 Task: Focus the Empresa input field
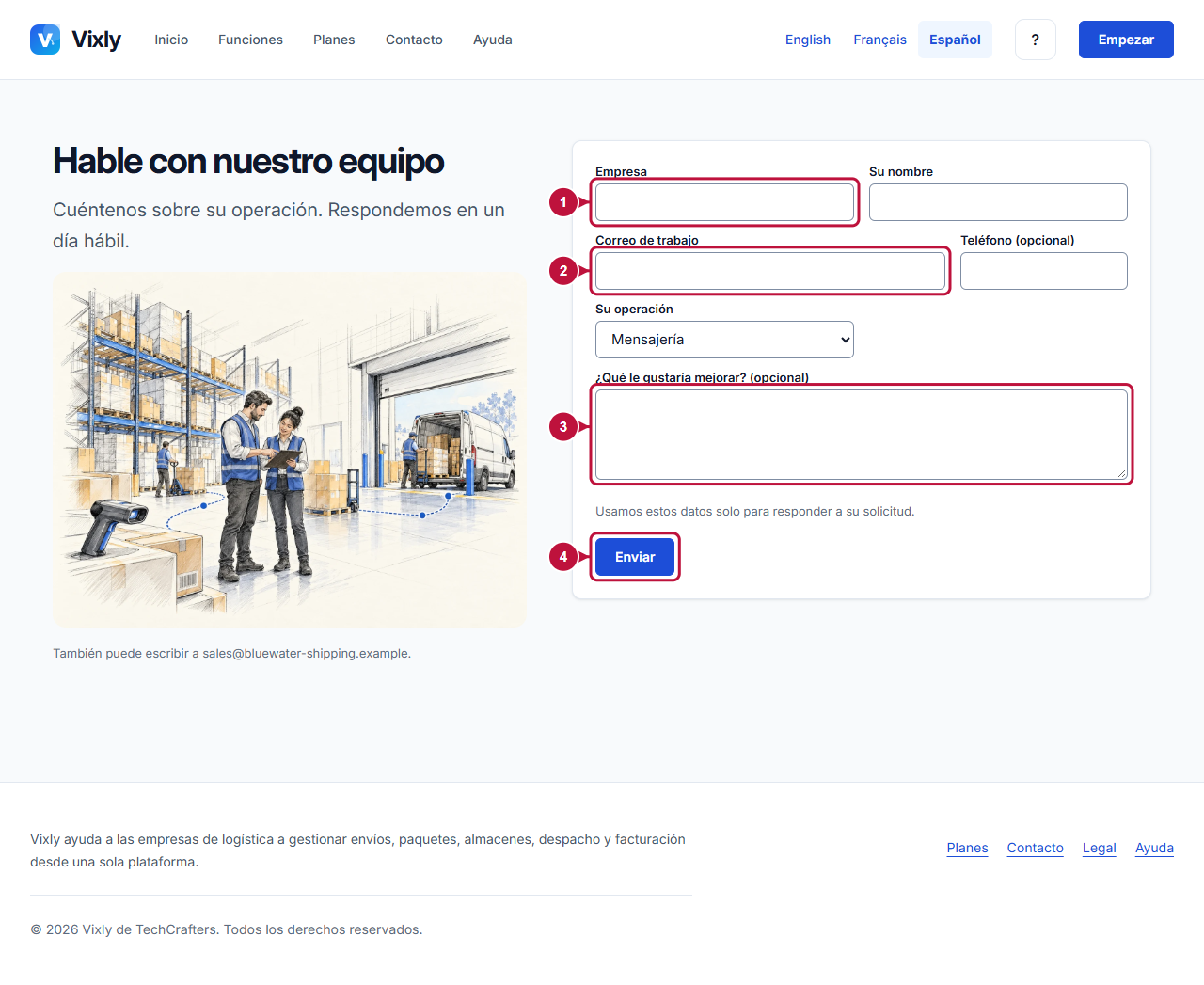click(x=724, y=202)
